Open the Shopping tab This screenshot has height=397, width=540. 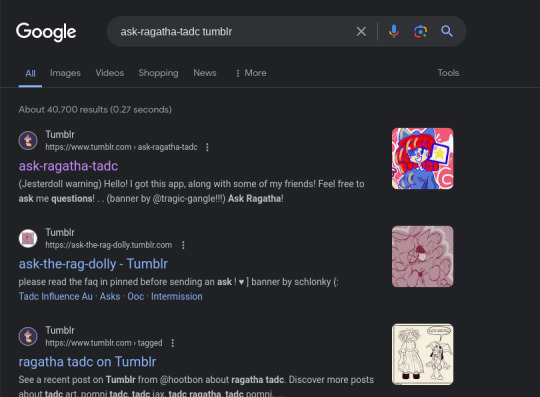tap(158, 73)
